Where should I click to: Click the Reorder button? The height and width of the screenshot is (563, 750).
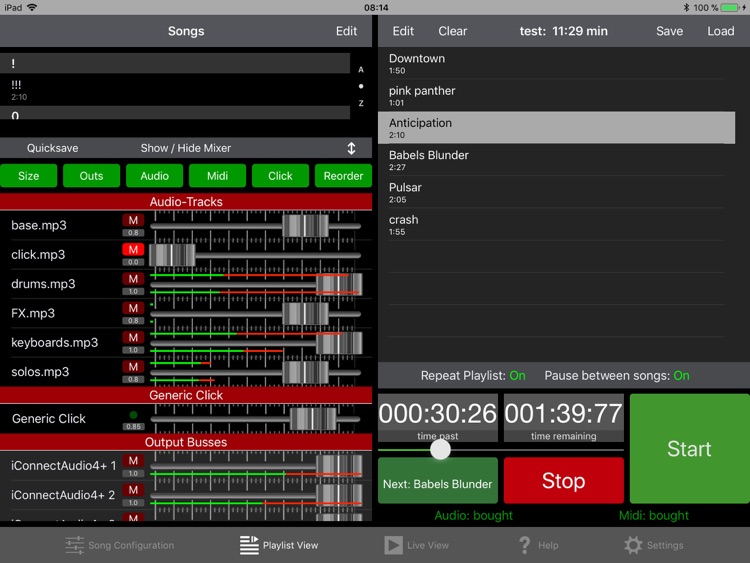point(343,176)
